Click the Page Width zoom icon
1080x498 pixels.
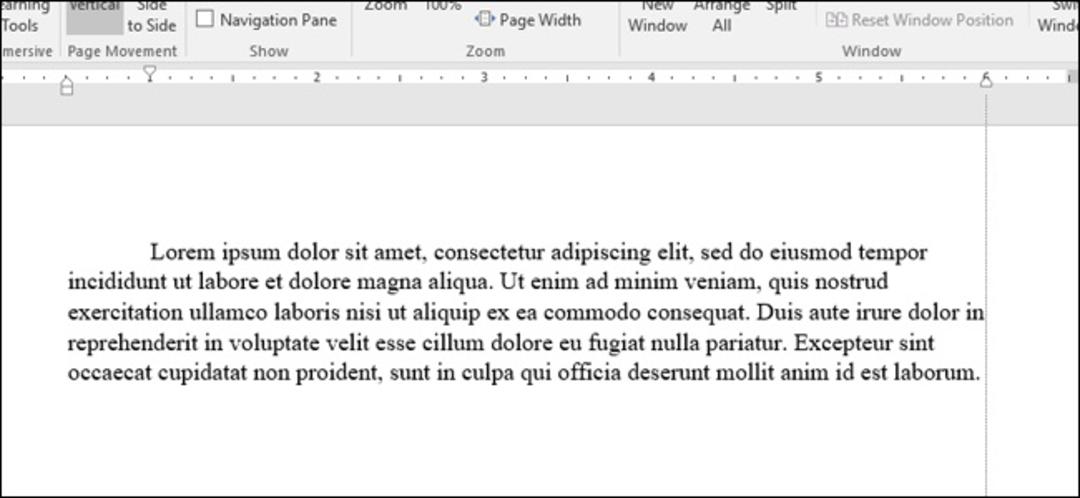[x=485, y=20]
